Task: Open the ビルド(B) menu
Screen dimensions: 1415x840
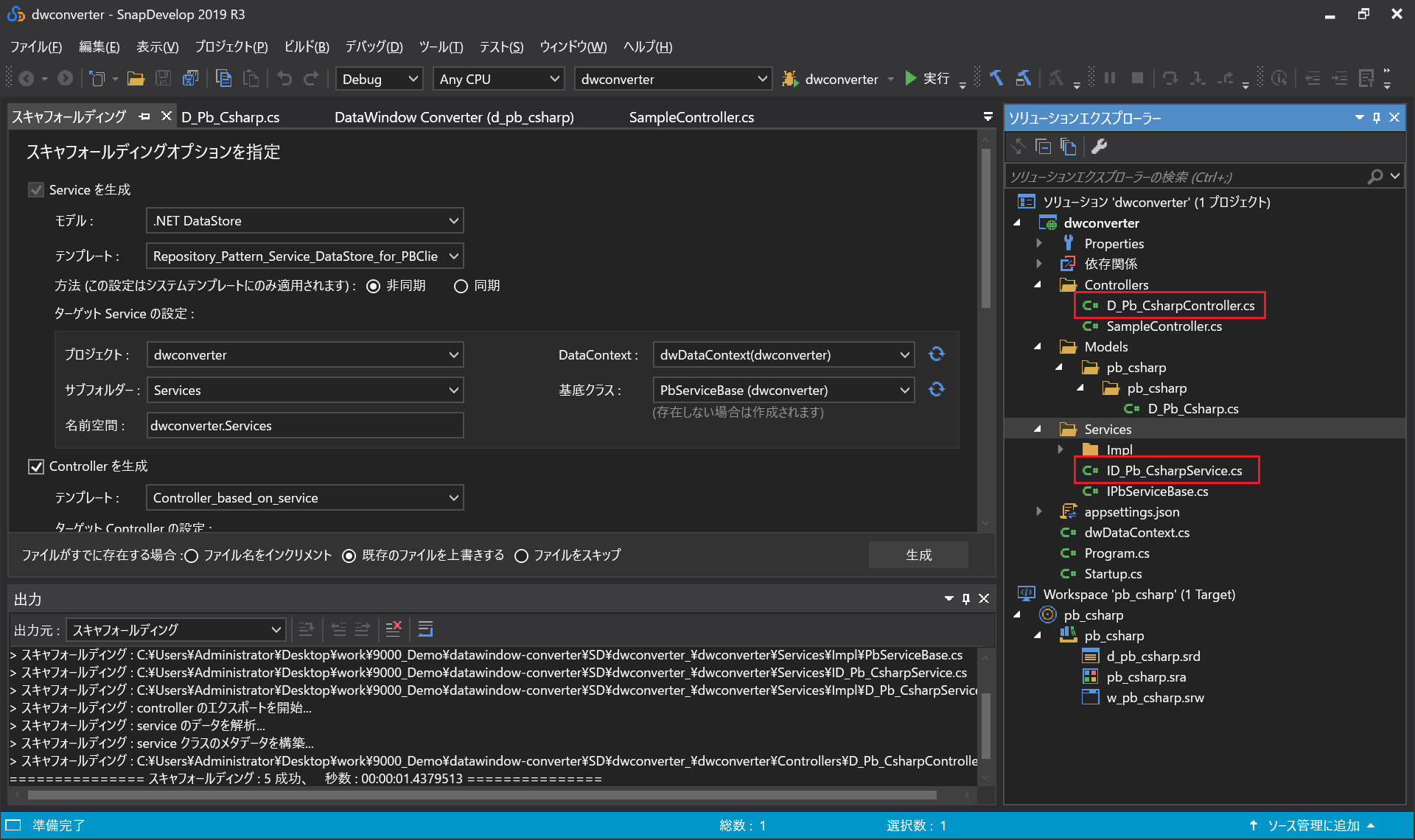Action: coord(307,47)
